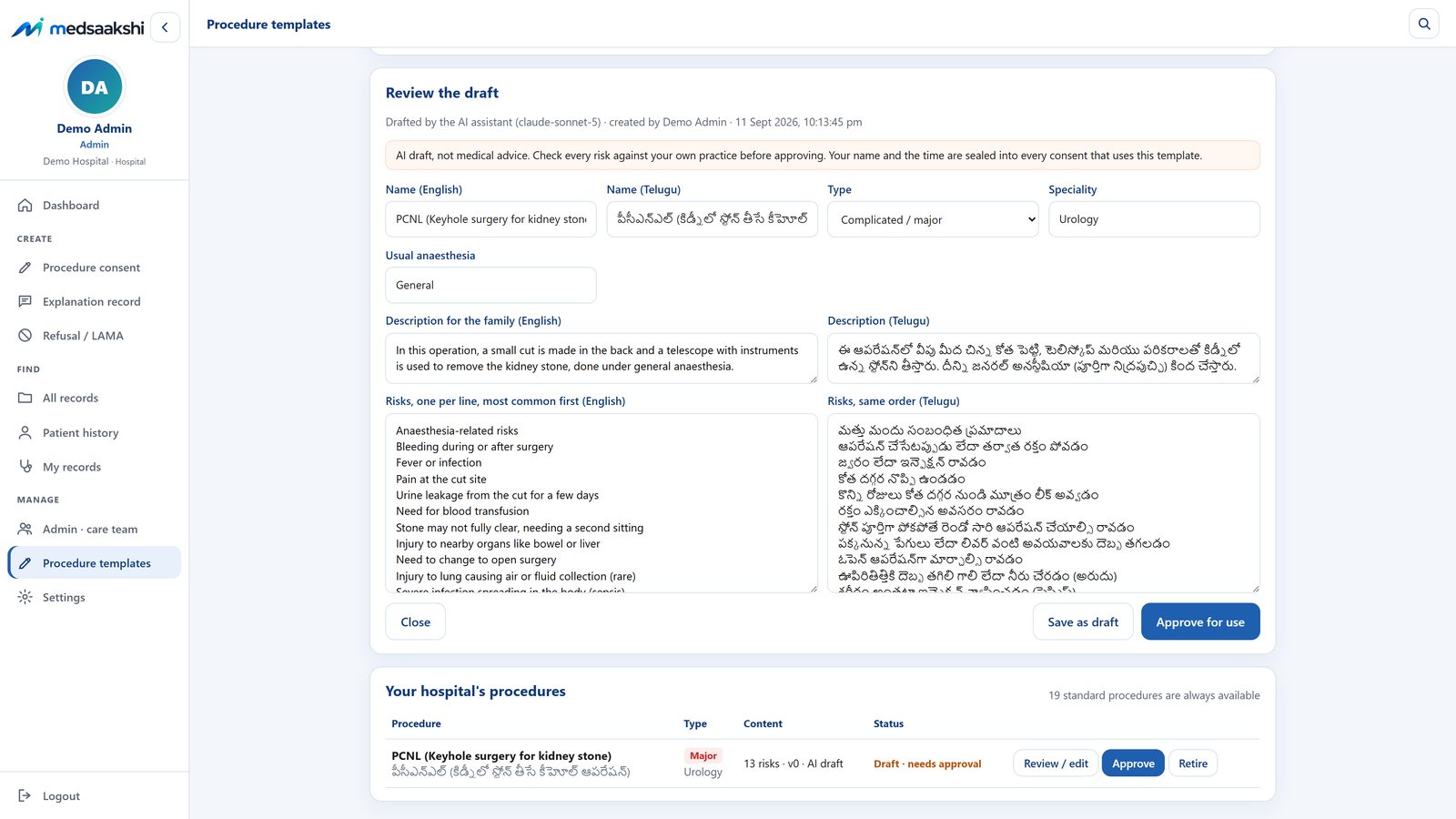1456x819 pixels.
Task: Click the Settings gear icon
Action: click(x=25, y=597)
